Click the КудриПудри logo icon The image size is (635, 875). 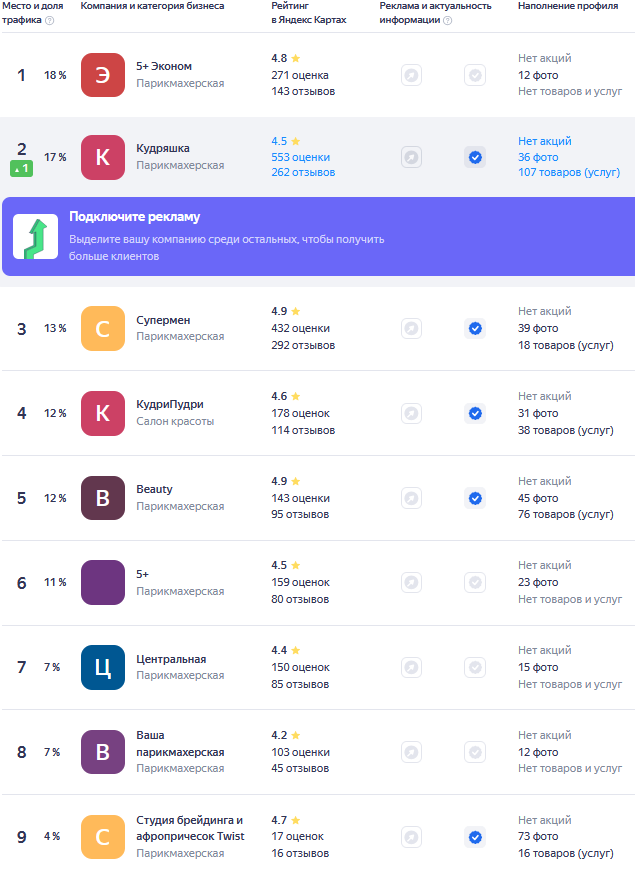tap(103, 414)
